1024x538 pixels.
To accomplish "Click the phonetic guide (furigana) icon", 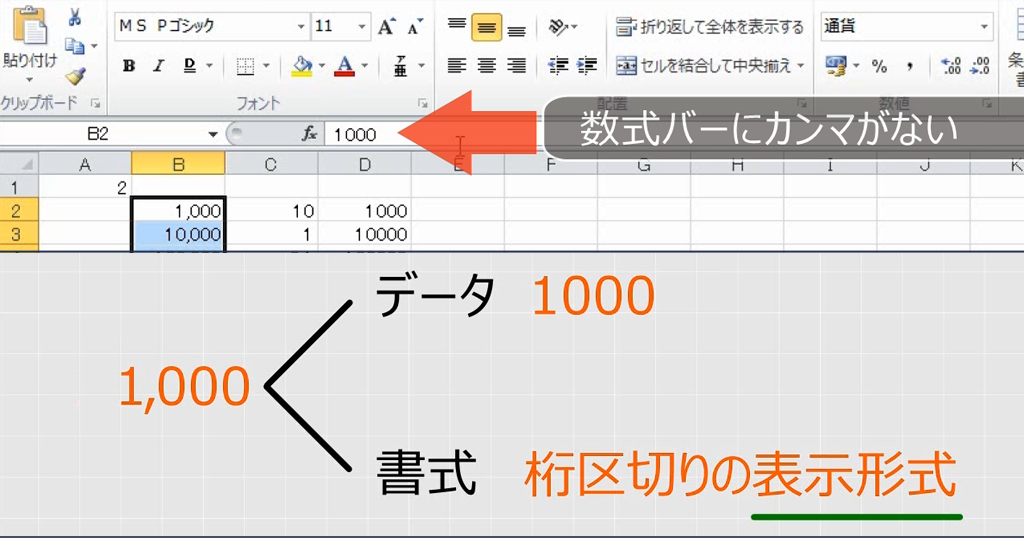I will pyautogui.click(x=400, y=66).
